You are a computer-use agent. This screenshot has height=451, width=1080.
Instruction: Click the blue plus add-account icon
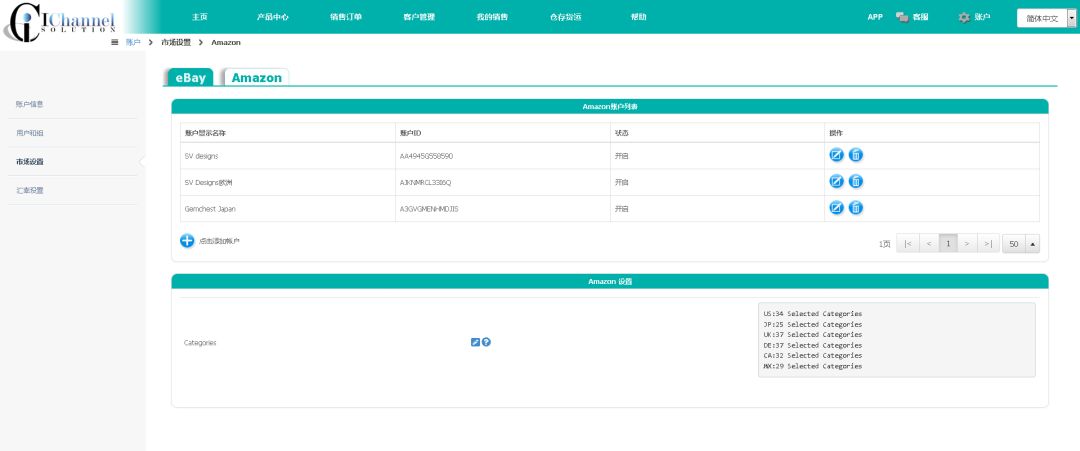pyautogui.click(x=187, y=241)
